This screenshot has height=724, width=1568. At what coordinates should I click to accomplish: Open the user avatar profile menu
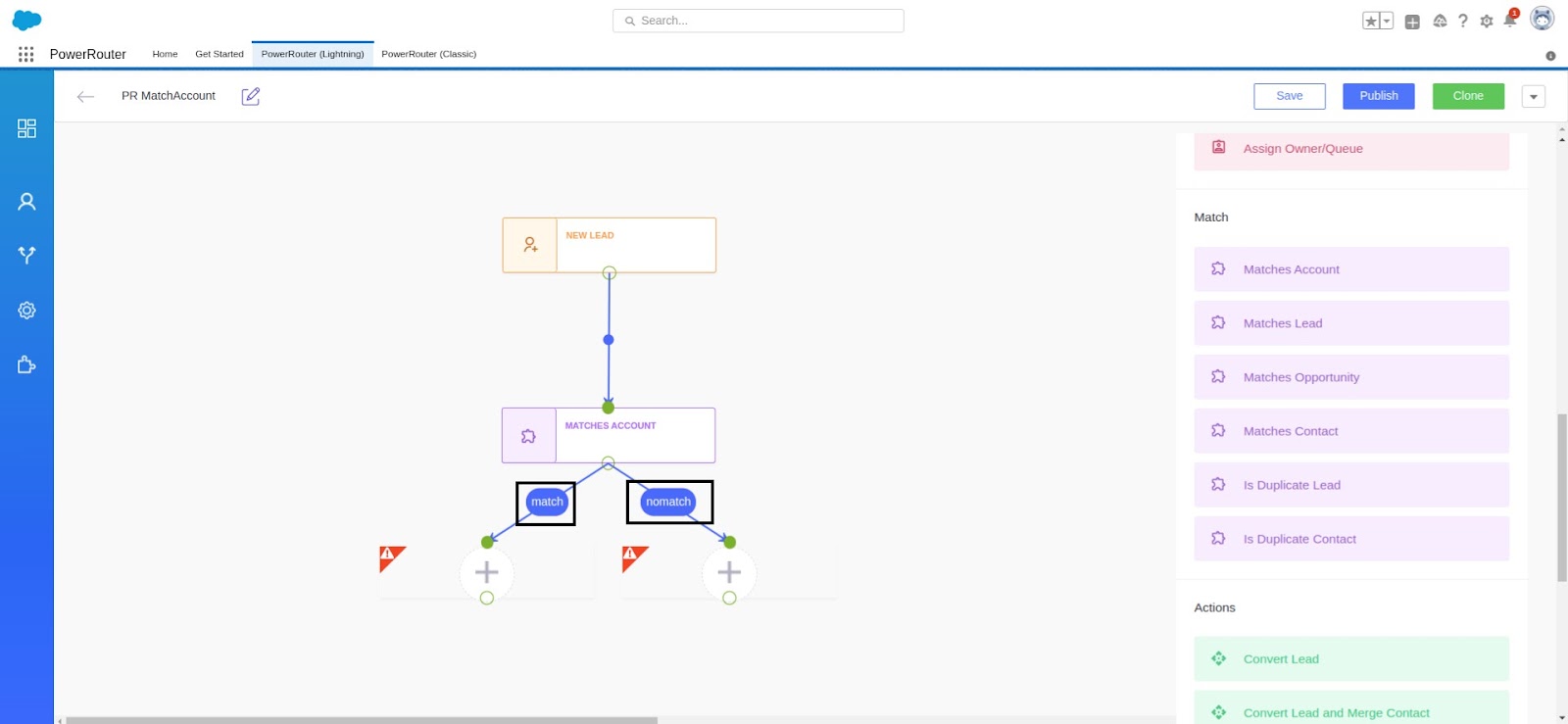pyautogui.click(x=1543, y=19)
